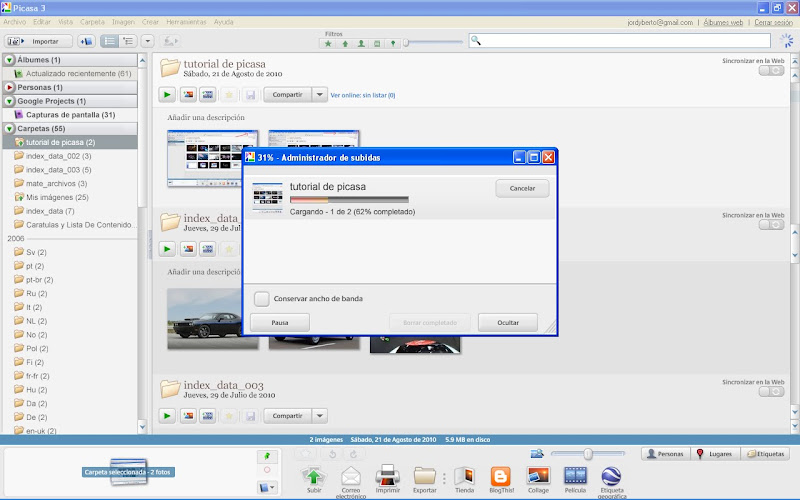Create photo collage for tutorial de picasa
The image size is (800, 500).
[x=188, y=94]
